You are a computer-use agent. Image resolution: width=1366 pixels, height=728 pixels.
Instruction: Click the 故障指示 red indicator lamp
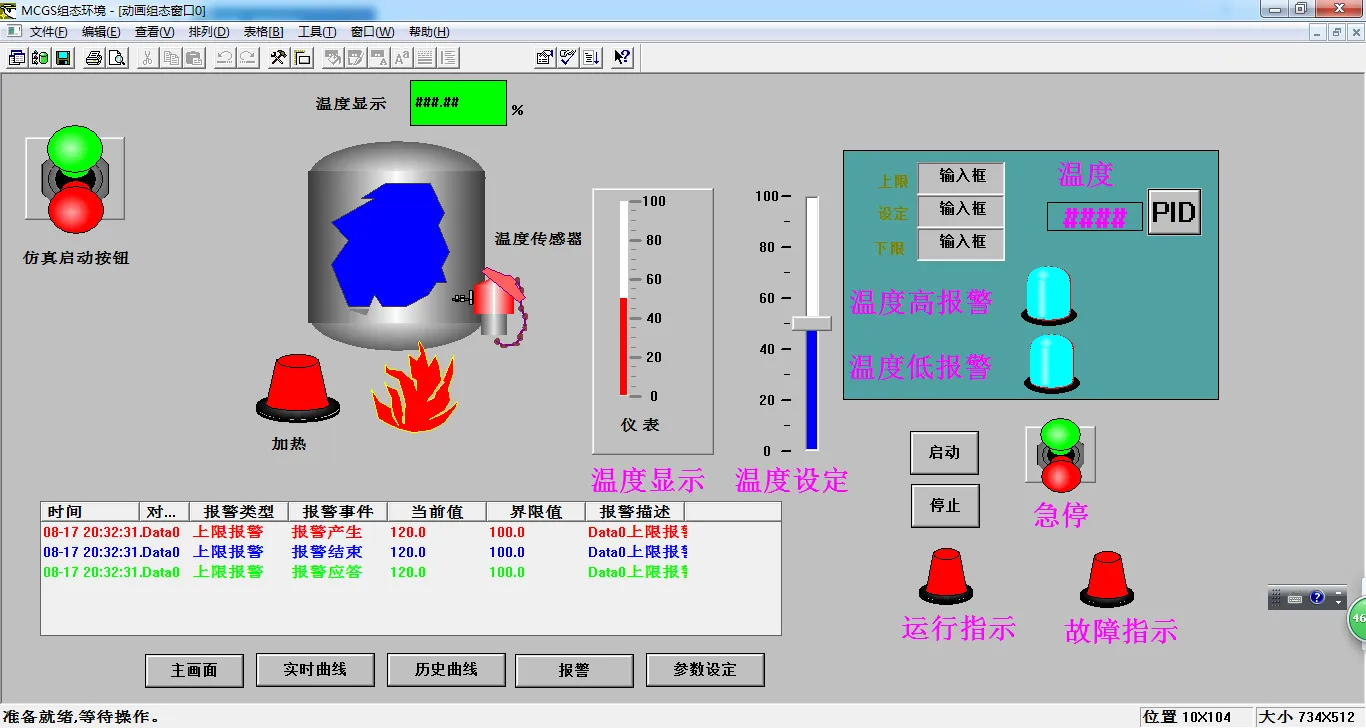click(x=1106, y=580)
